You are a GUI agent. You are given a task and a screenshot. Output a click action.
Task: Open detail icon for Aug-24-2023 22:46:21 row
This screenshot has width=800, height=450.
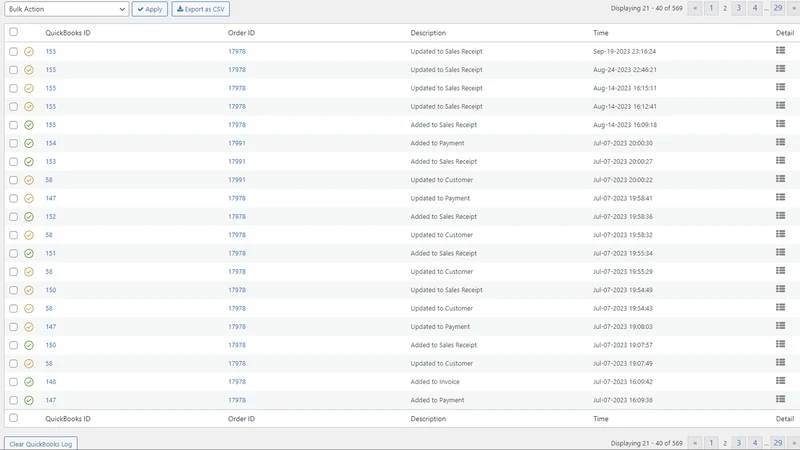click(x=780, y=68)
